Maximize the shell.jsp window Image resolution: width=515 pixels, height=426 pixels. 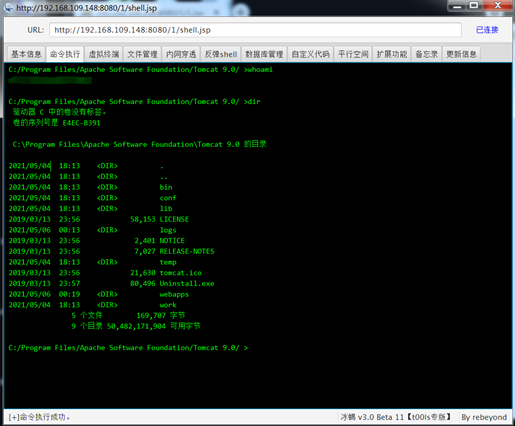point(474,6)
